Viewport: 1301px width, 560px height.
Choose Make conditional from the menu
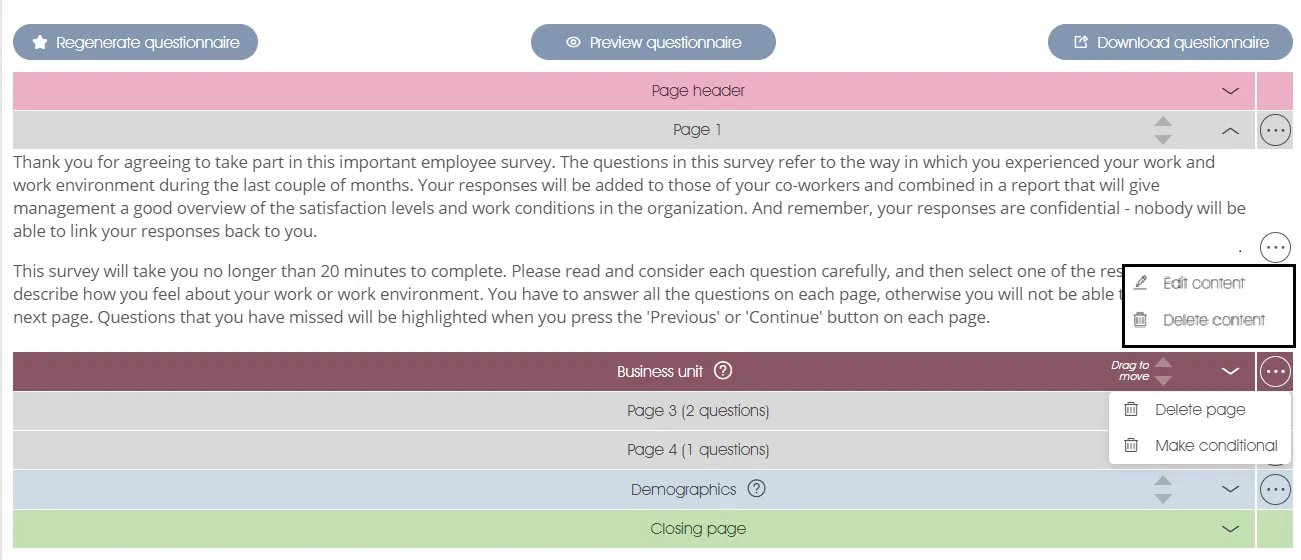tap(1215, 445)
